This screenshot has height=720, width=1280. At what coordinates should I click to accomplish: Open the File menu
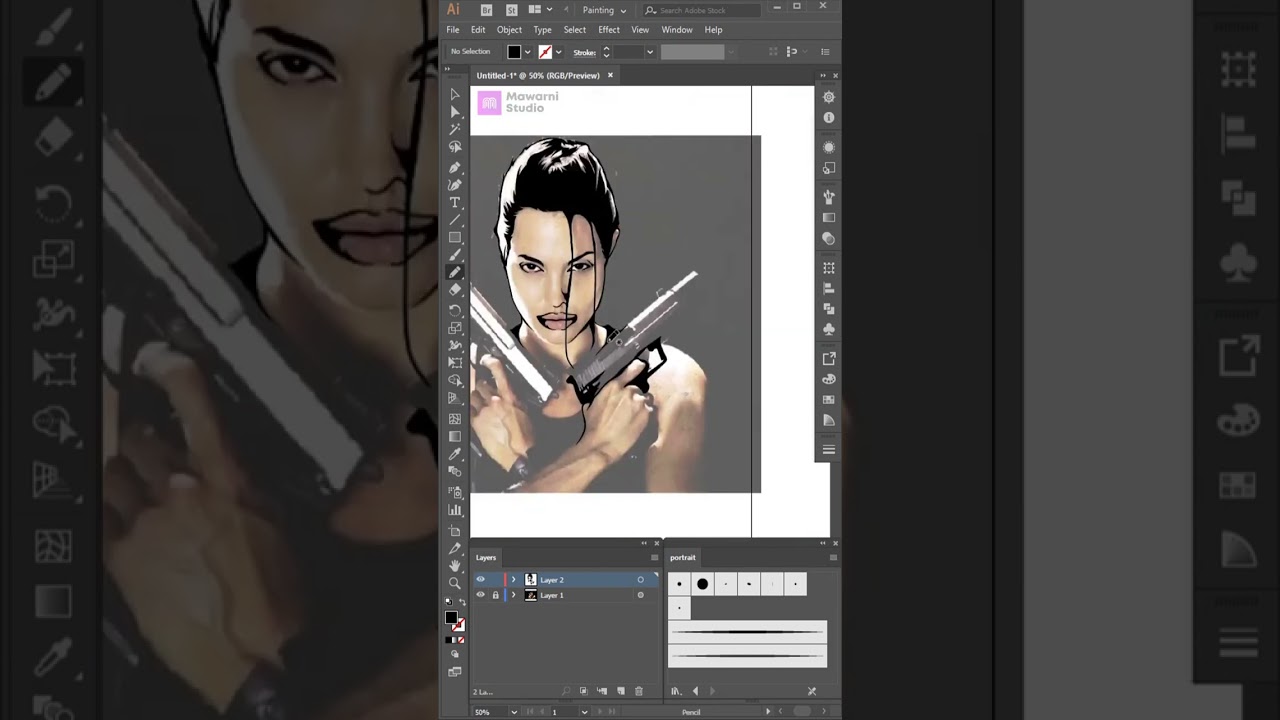point(453,30)
